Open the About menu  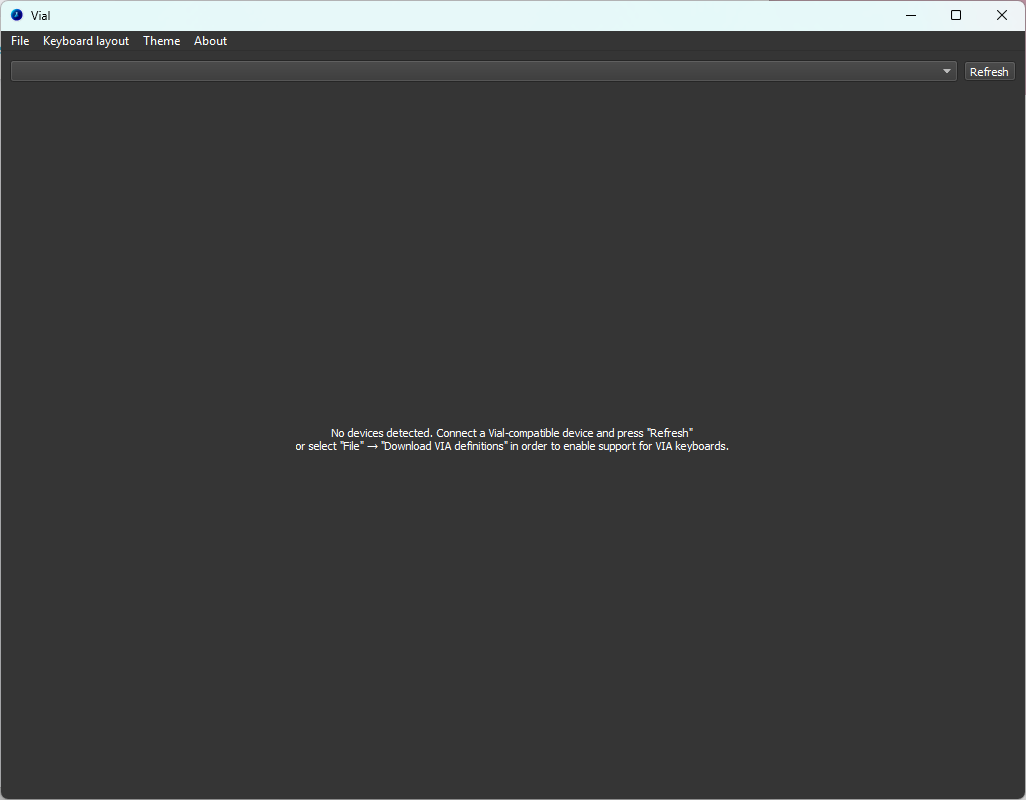coord(210,41)
